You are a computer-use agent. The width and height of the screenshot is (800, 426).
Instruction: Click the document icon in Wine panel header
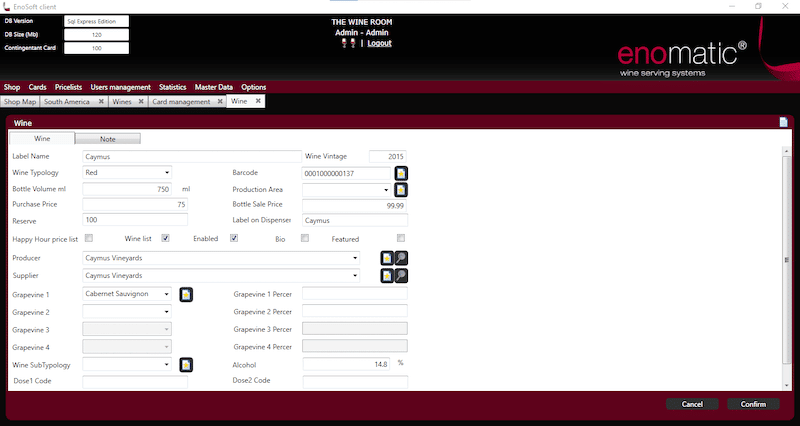click(x=784, y=122)
